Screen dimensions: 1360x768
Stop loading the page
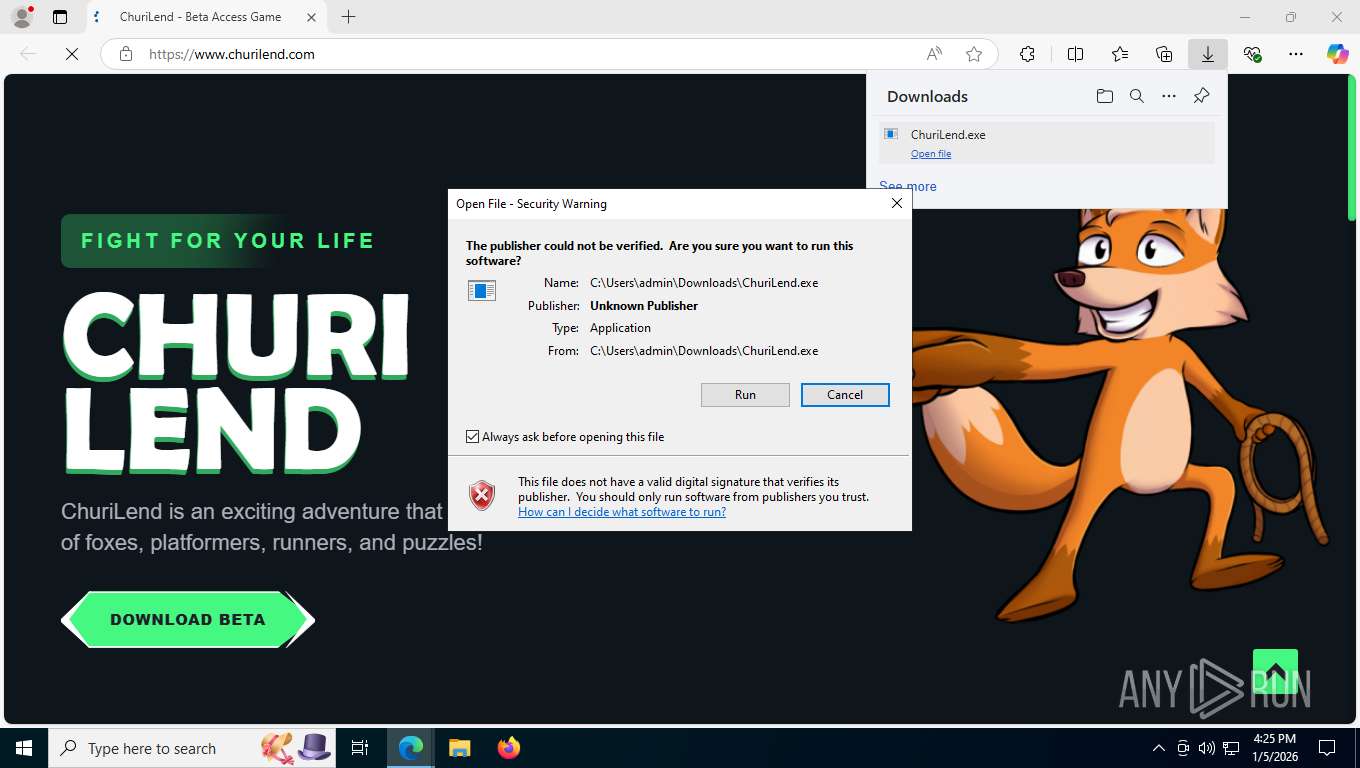point(72,54)
